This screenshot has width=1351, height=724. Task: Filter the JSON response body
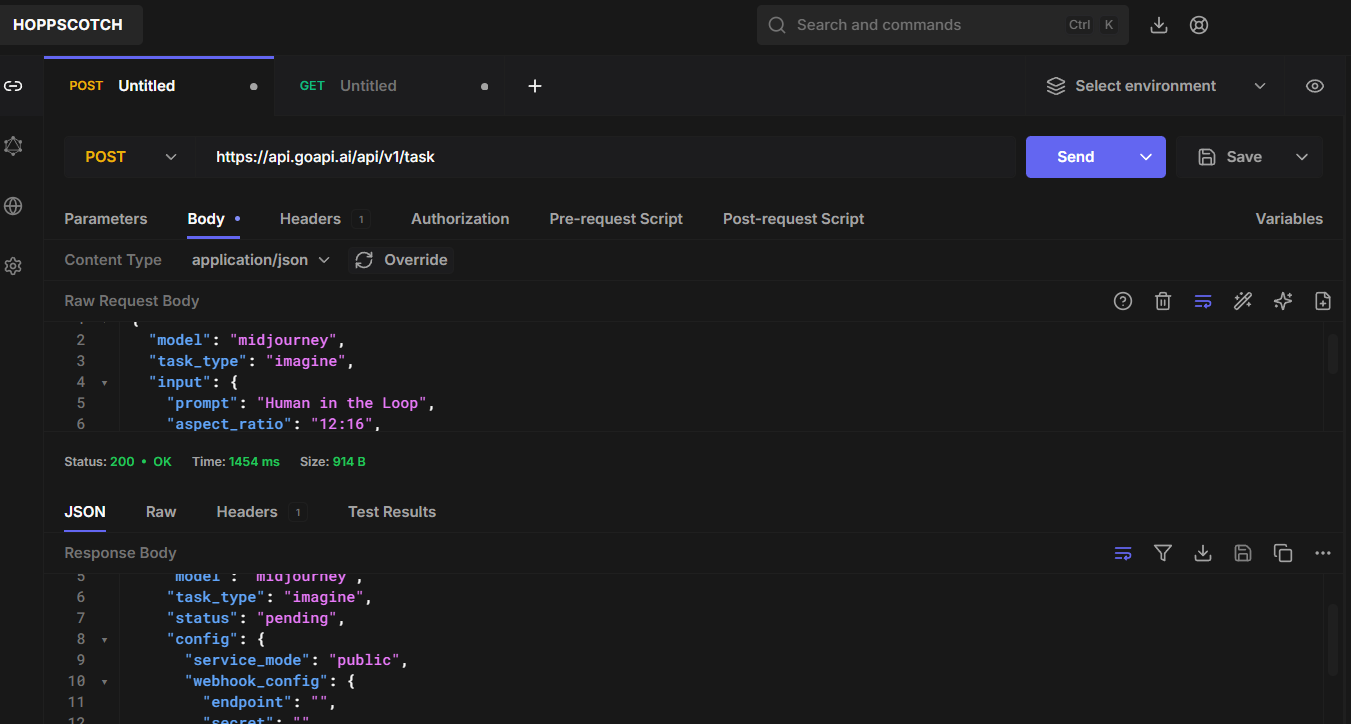coord(1162,552)
